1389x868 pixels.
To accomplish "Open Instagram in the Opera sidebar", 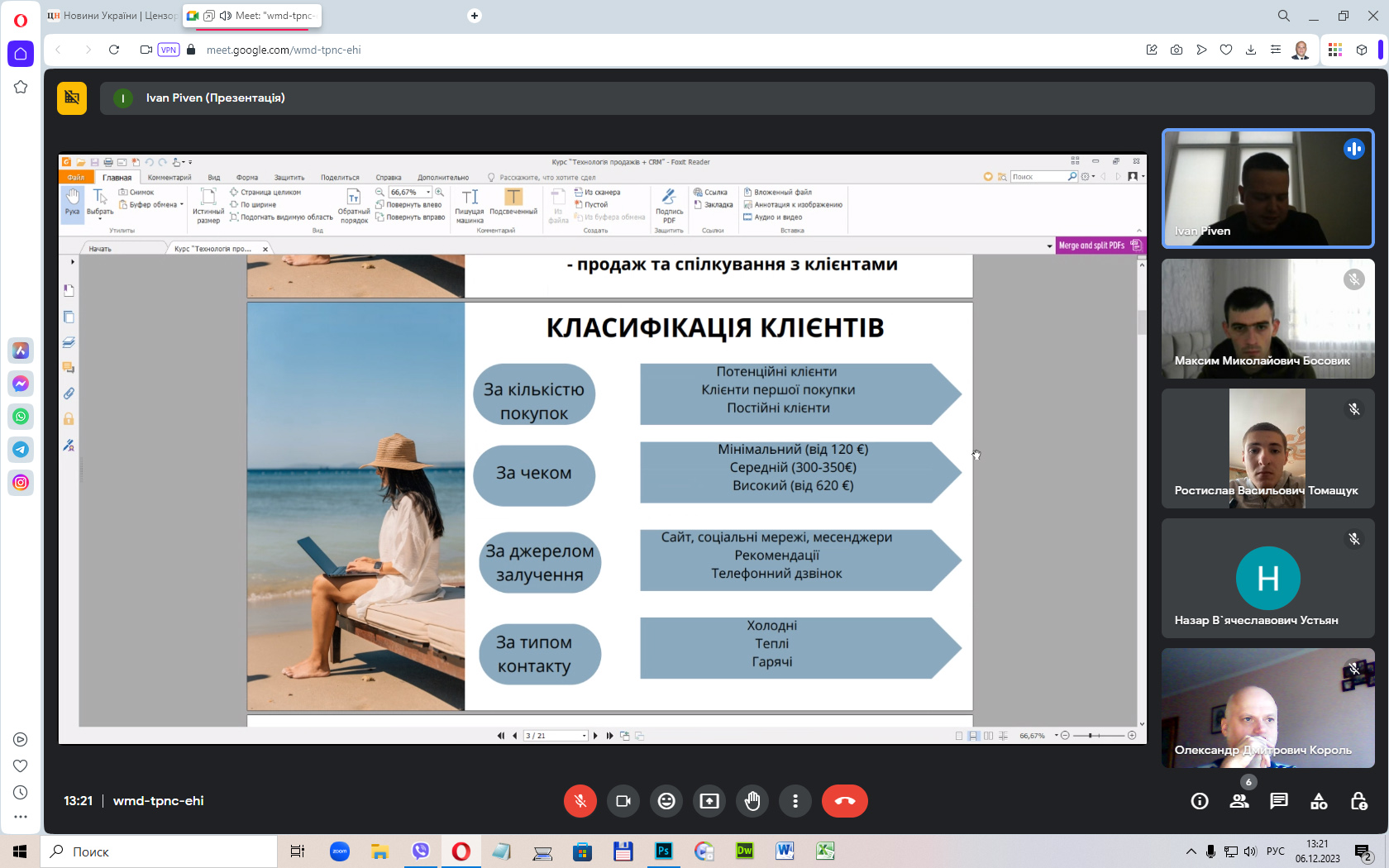I will (x=21, y=483).
